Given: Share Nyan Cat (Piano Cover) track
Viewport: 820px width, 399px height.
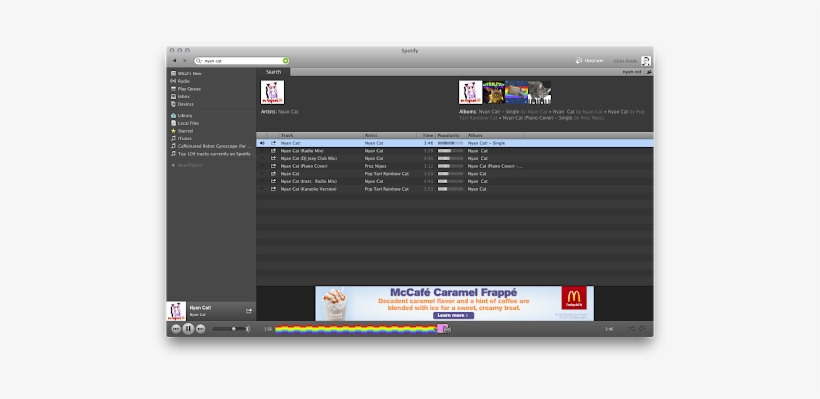Looking at the screenshot, I should click(273, 166).
